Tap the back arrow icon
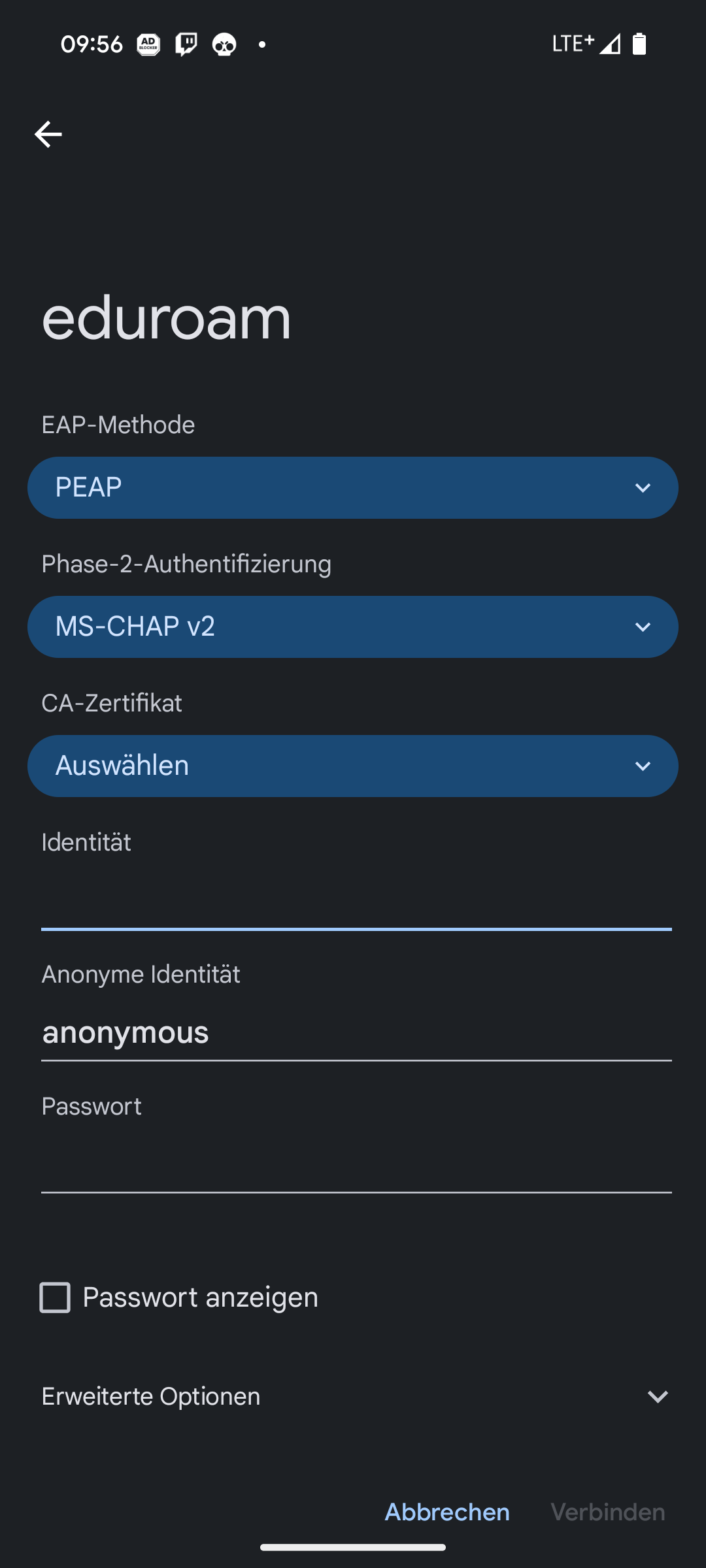706x1568 pixels. coord(48,135)
